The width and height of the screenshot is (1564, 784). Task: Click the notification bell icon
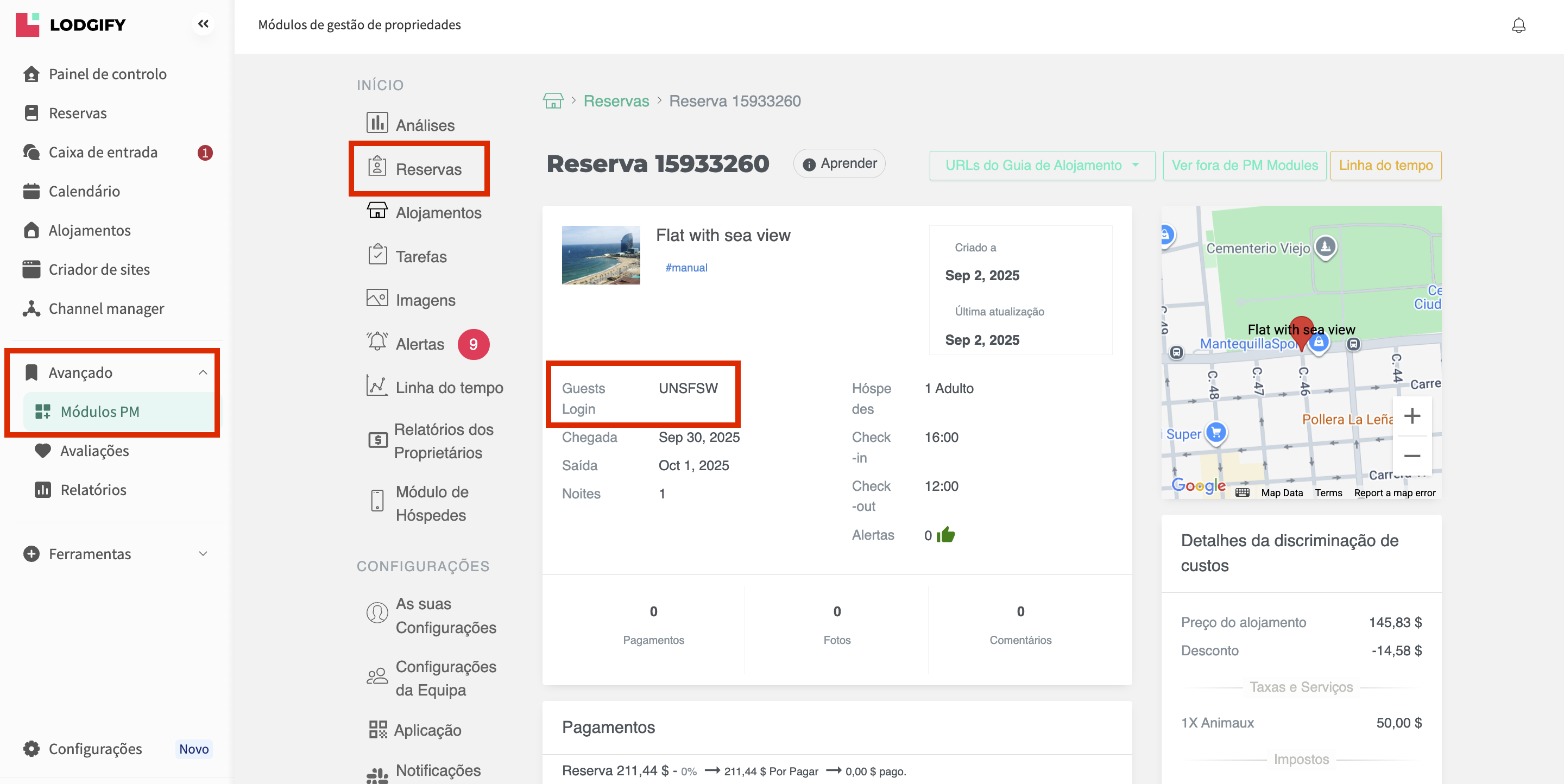coord(1518,25)
